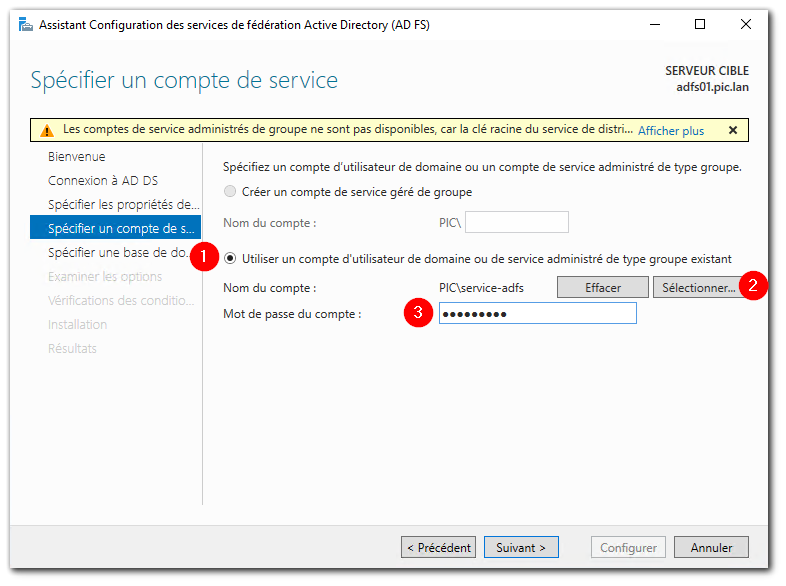The height and width of the screenshot is (586, 786).
Task: Click the 'Mot de passe du compte' password field
Action: [538, 313]
